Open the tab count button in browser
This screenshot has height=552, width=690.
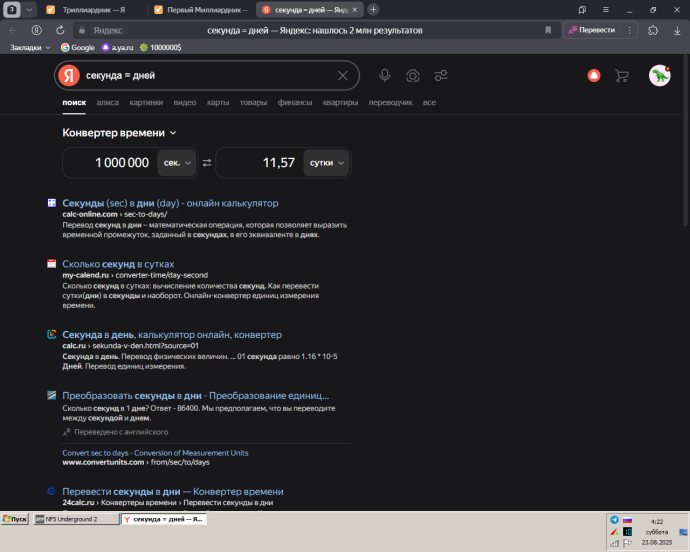tap(12, 10)
